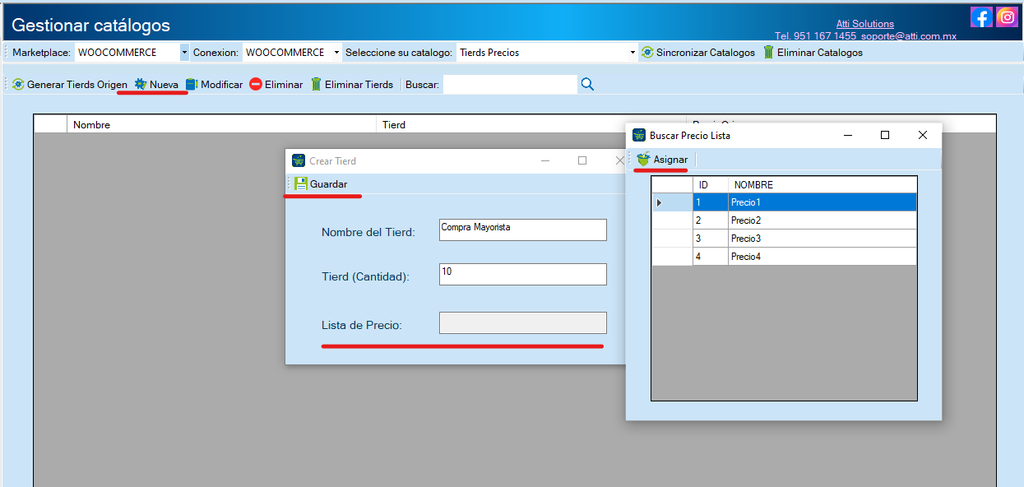
Task: Minimize the Crear Tierd window
Action: (545, 161)
